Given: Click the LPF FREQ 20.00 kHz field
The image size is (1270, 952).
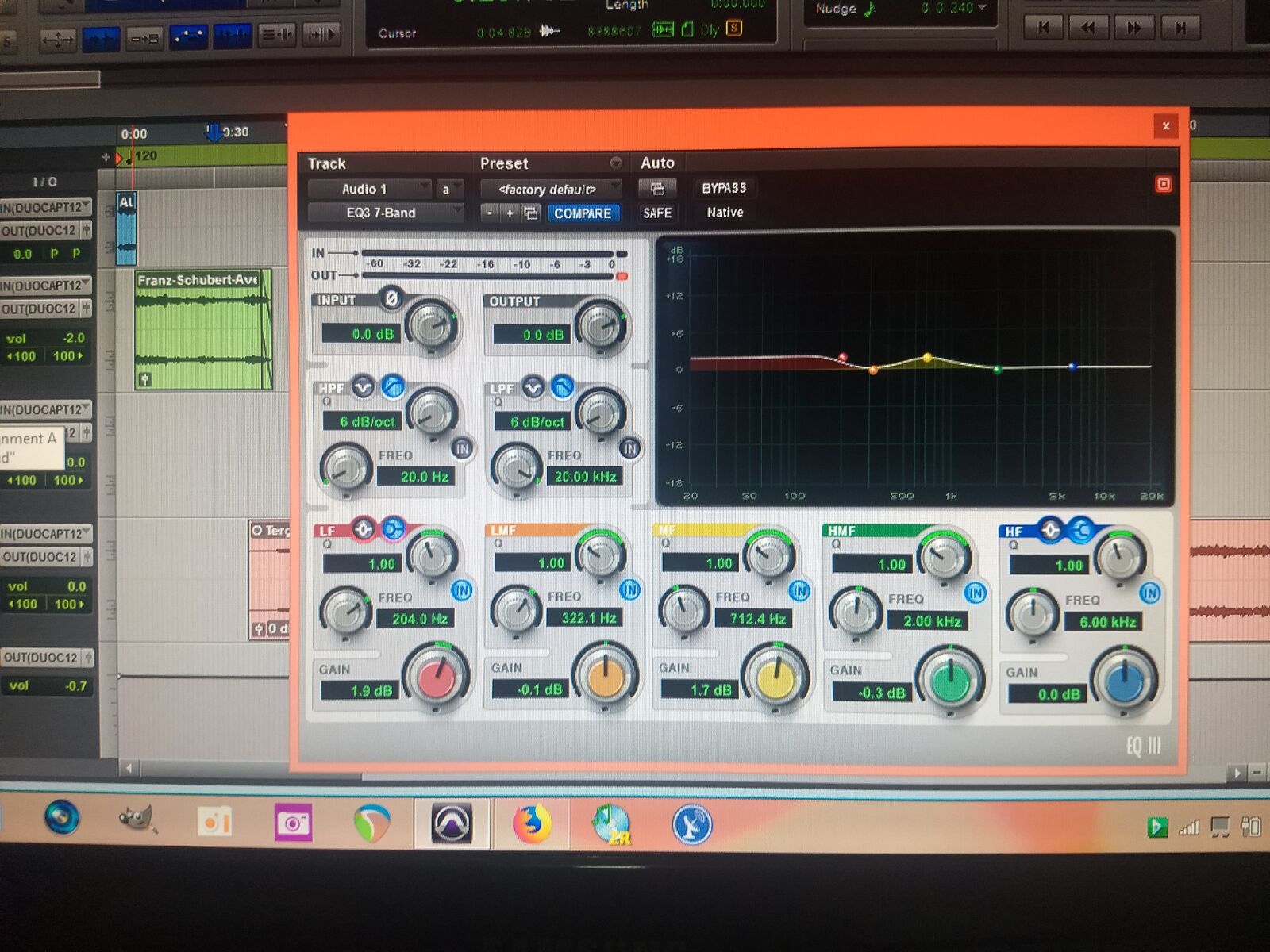Looking at the screenshot, I should (584, 476).
